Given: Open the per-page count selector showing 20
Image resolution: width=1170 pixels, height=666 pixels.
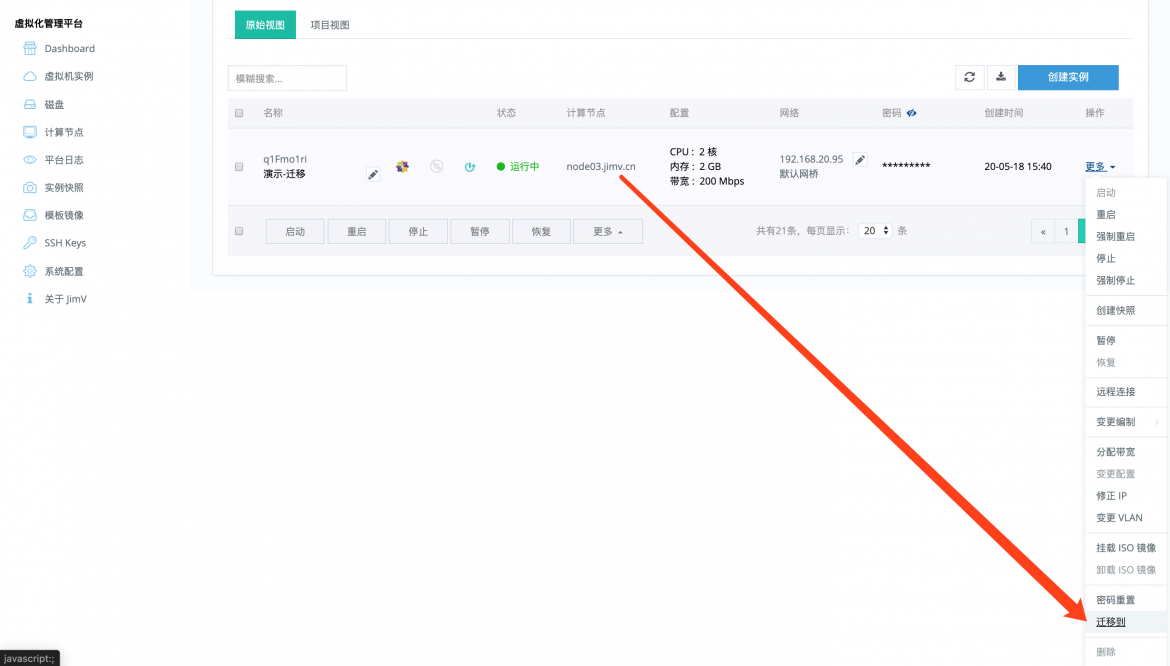Looking at the screenshot, I should coord(875,230).
